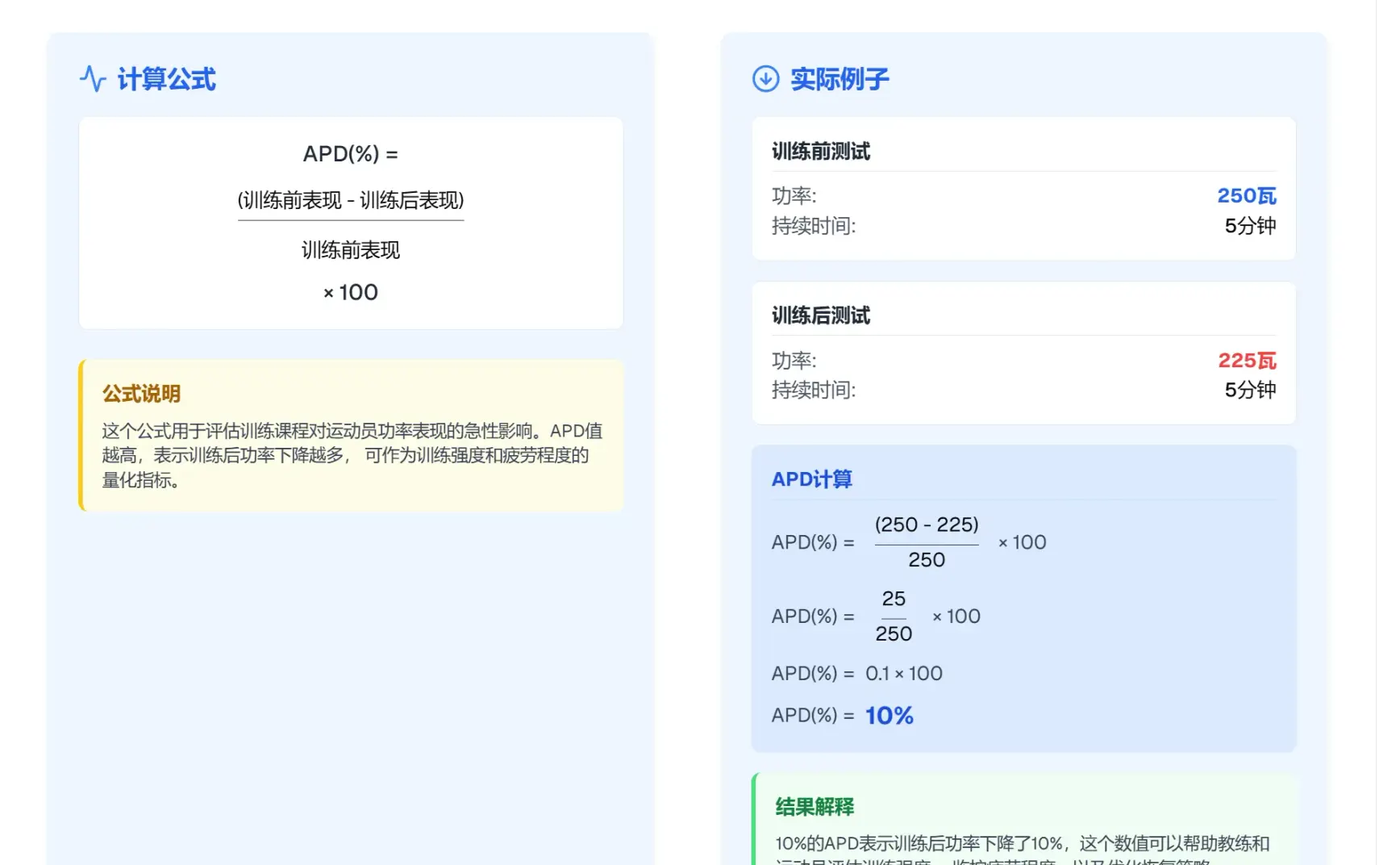1400x865 pixels.
Task: Click the numerator (训练前表现 - 训练后表现)
Action: click(x=351, y=200)
